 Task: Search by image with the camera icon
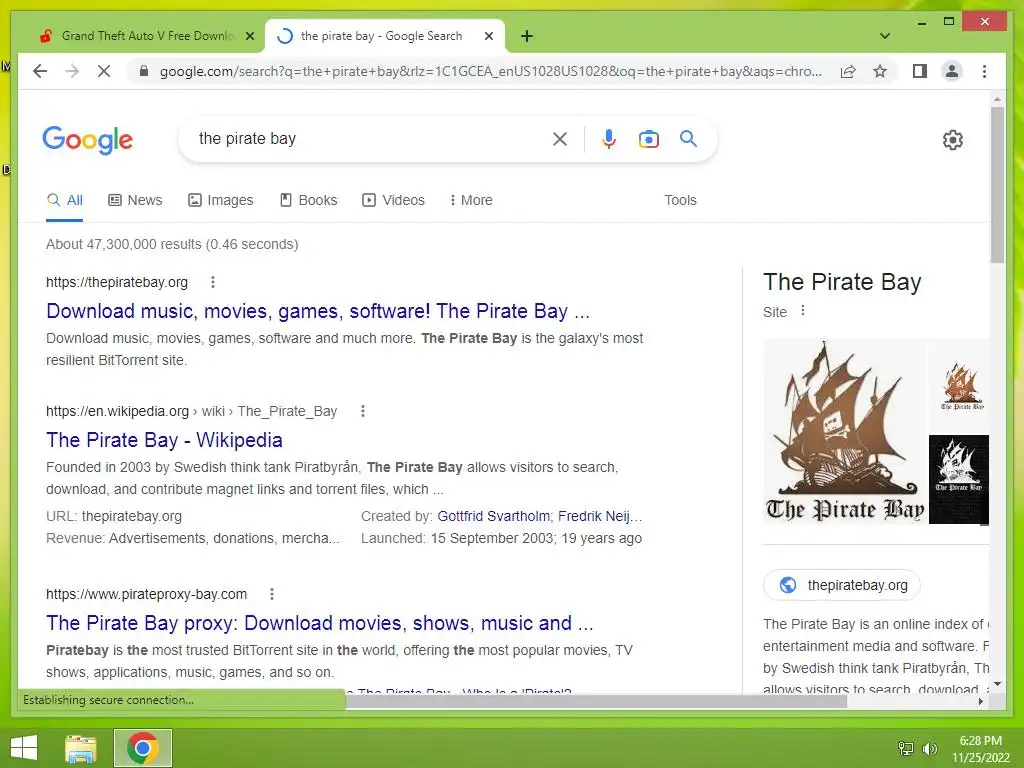(x=648, y=139)
